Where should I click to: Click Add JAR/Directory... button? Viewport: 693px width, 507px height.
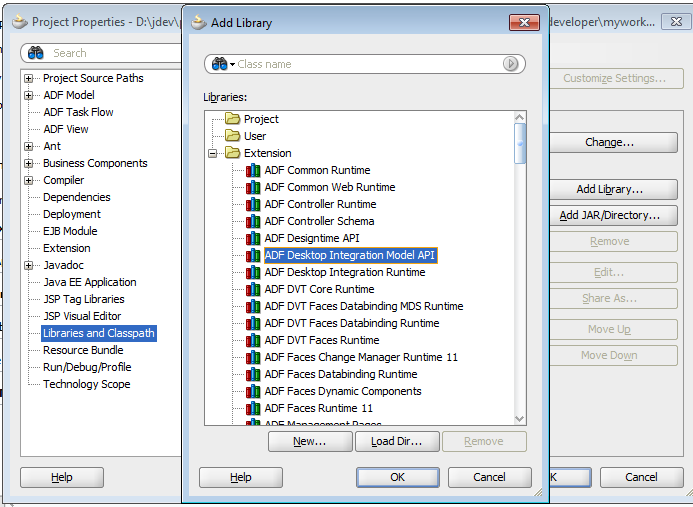point(613,215)
